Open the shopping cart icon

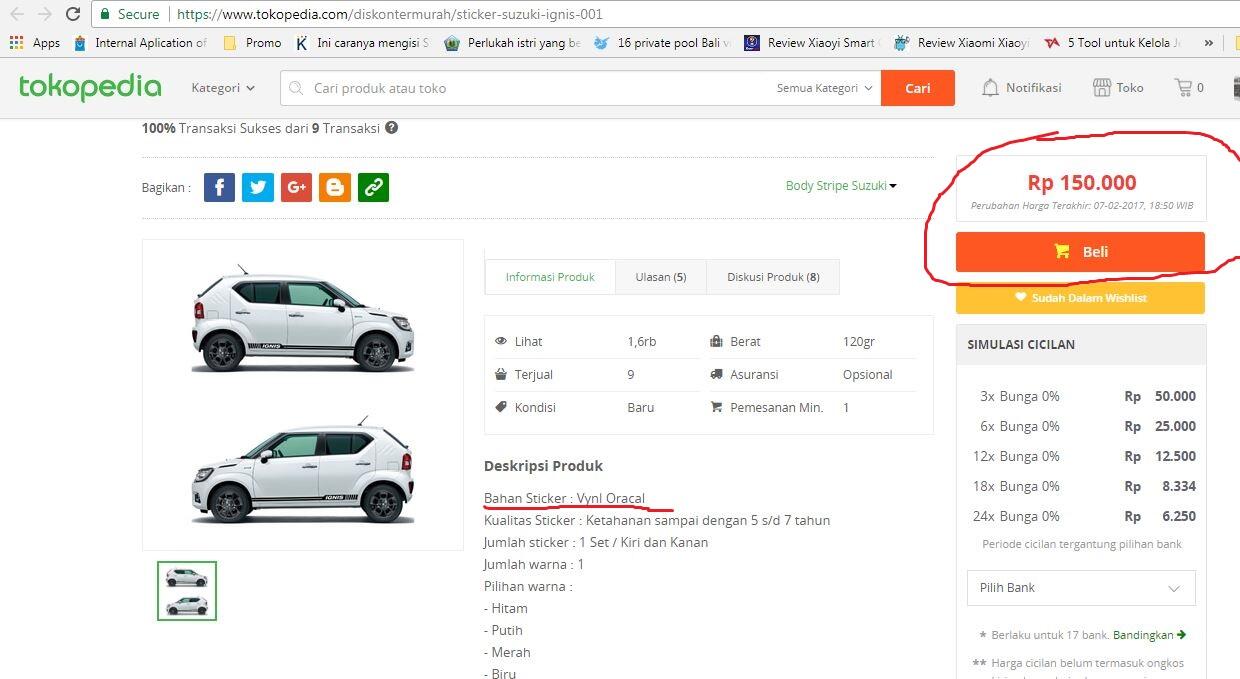(x=1183, y=88)
